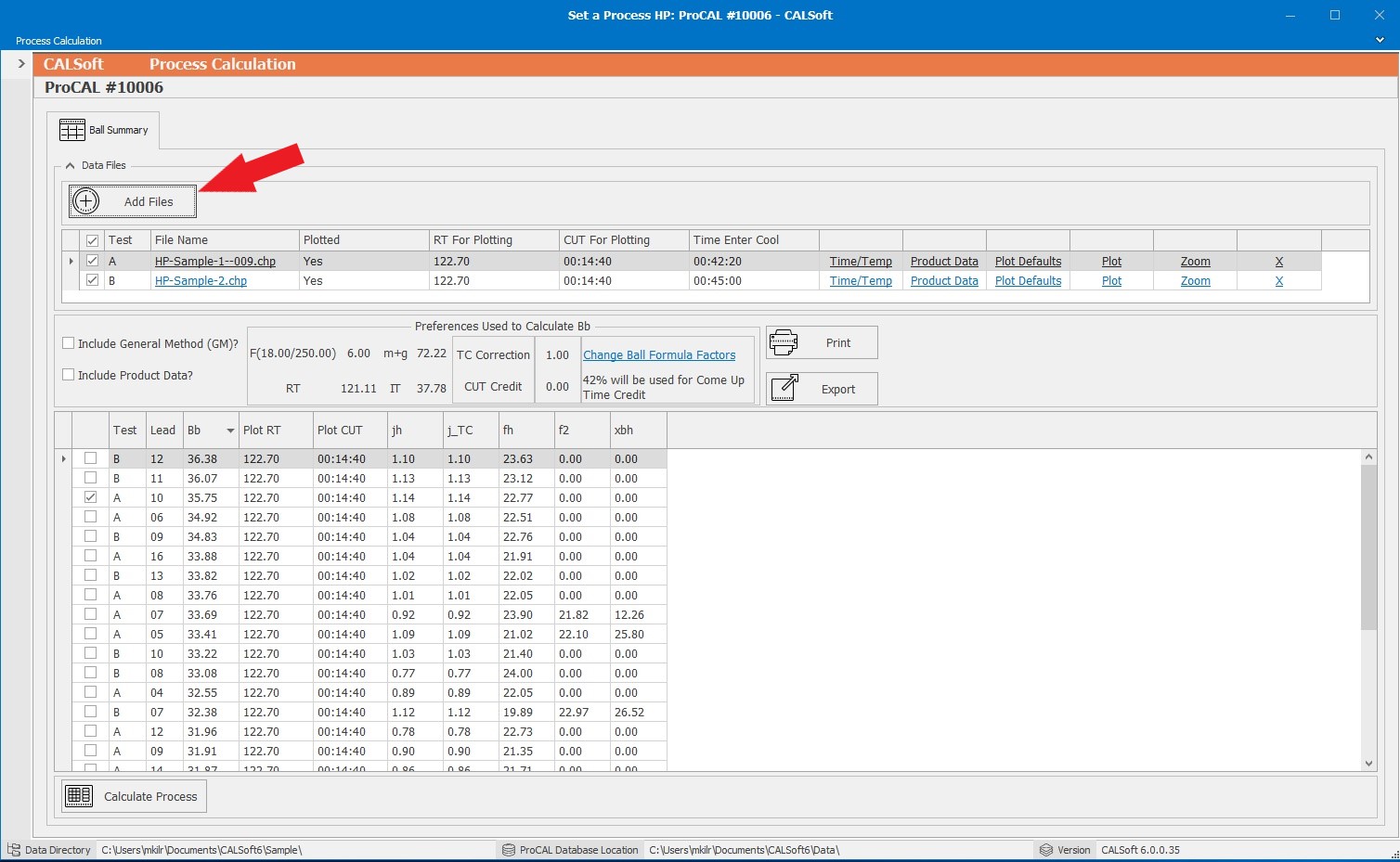
Task: Click the Add Files plus icon
Action: pyautogui.click(x=85, y=201)
